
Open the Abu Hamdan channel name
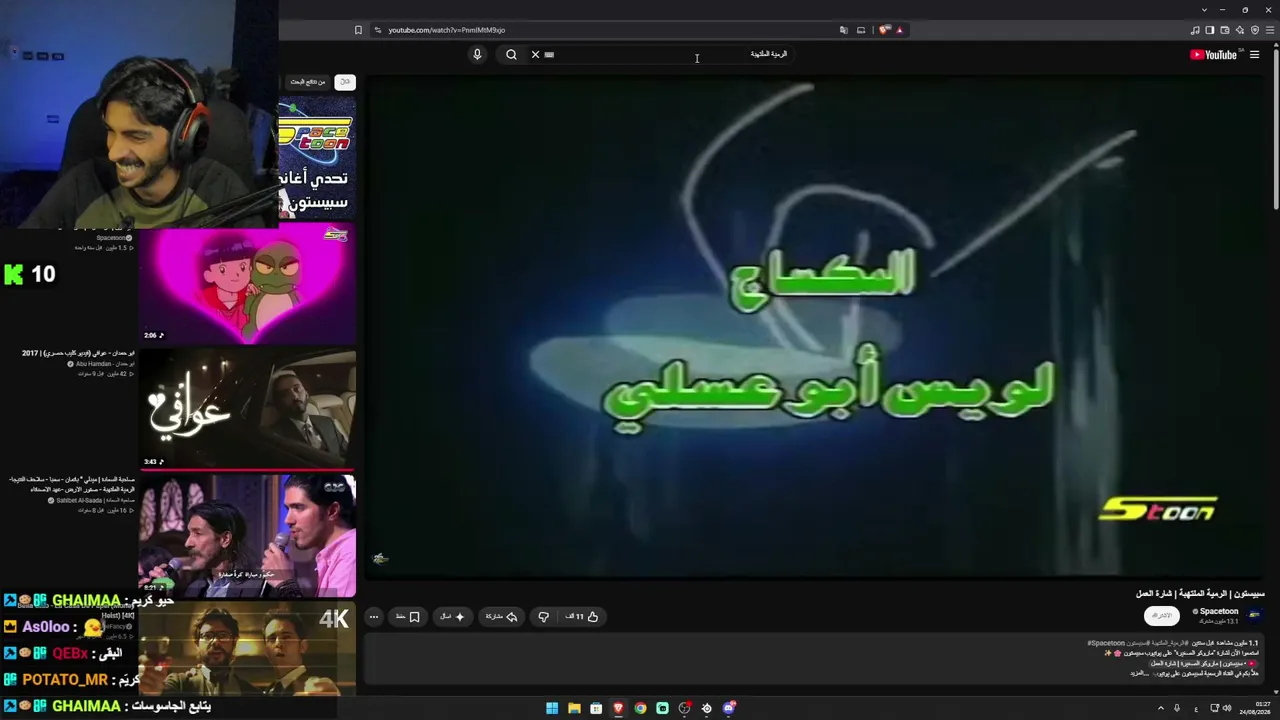105,363
